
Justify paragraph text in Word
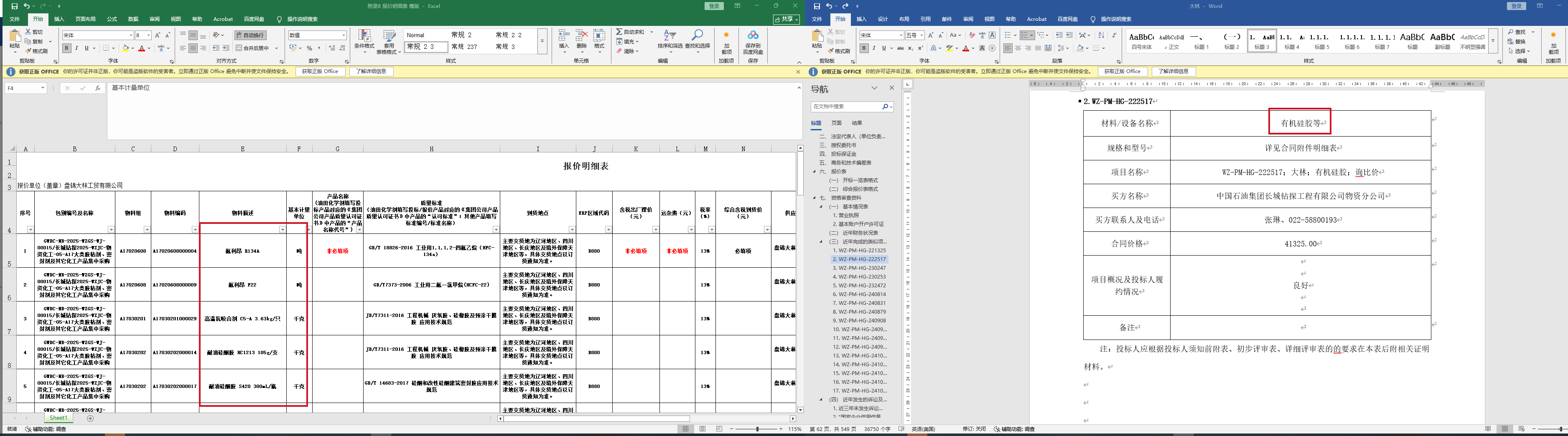1038,48
